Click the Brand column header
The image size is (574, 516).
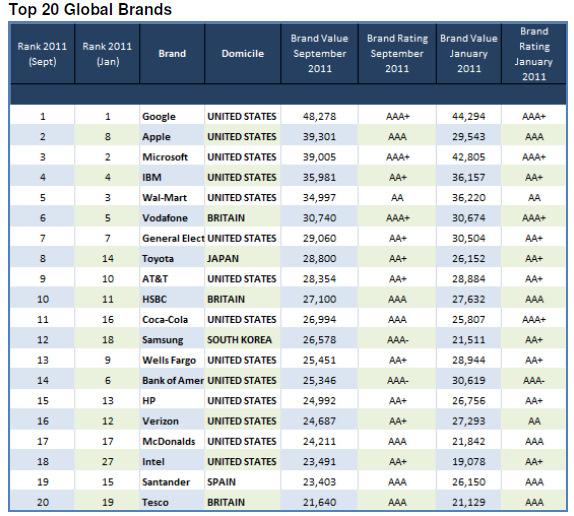click(x=172, y=54)
